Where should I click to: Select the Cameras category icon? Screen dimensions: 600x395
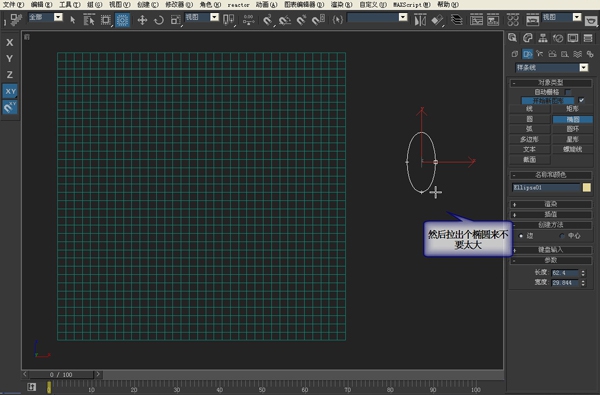point(552,54)
